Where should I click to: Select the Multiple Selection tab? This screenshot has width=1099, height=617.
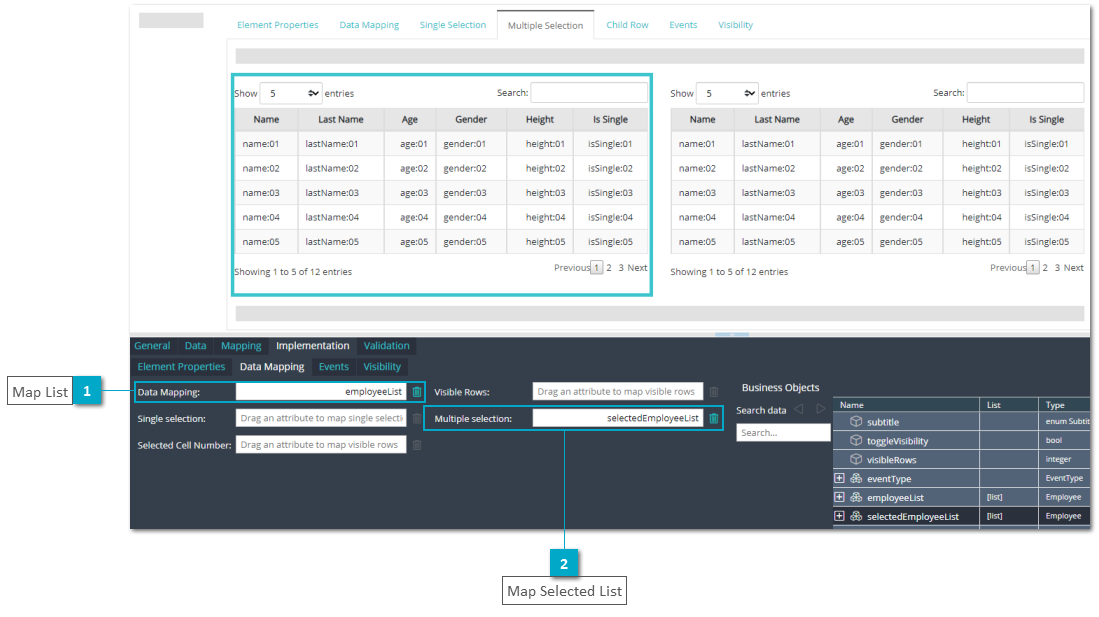[x=545, y=25]
